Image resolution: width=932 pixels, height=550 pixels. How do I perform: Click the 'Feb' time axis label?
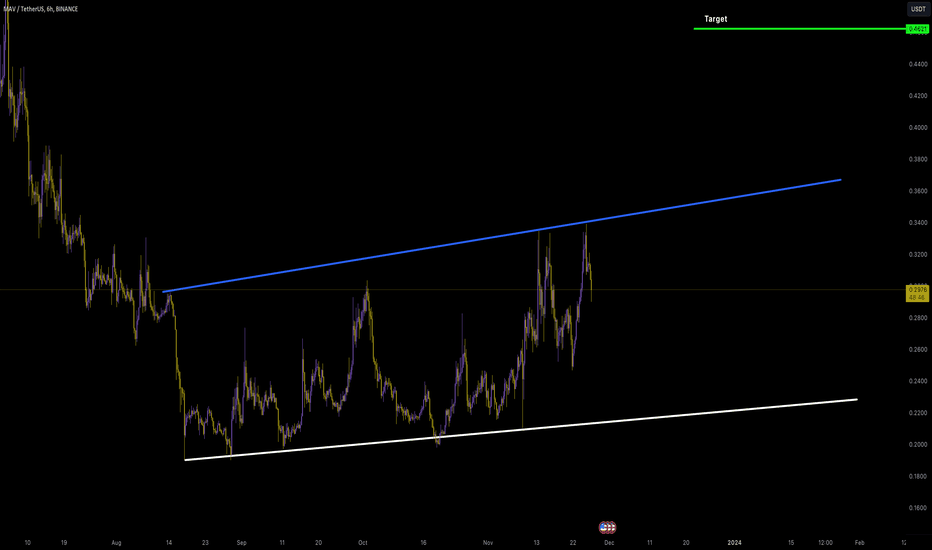tap(859, 543)
